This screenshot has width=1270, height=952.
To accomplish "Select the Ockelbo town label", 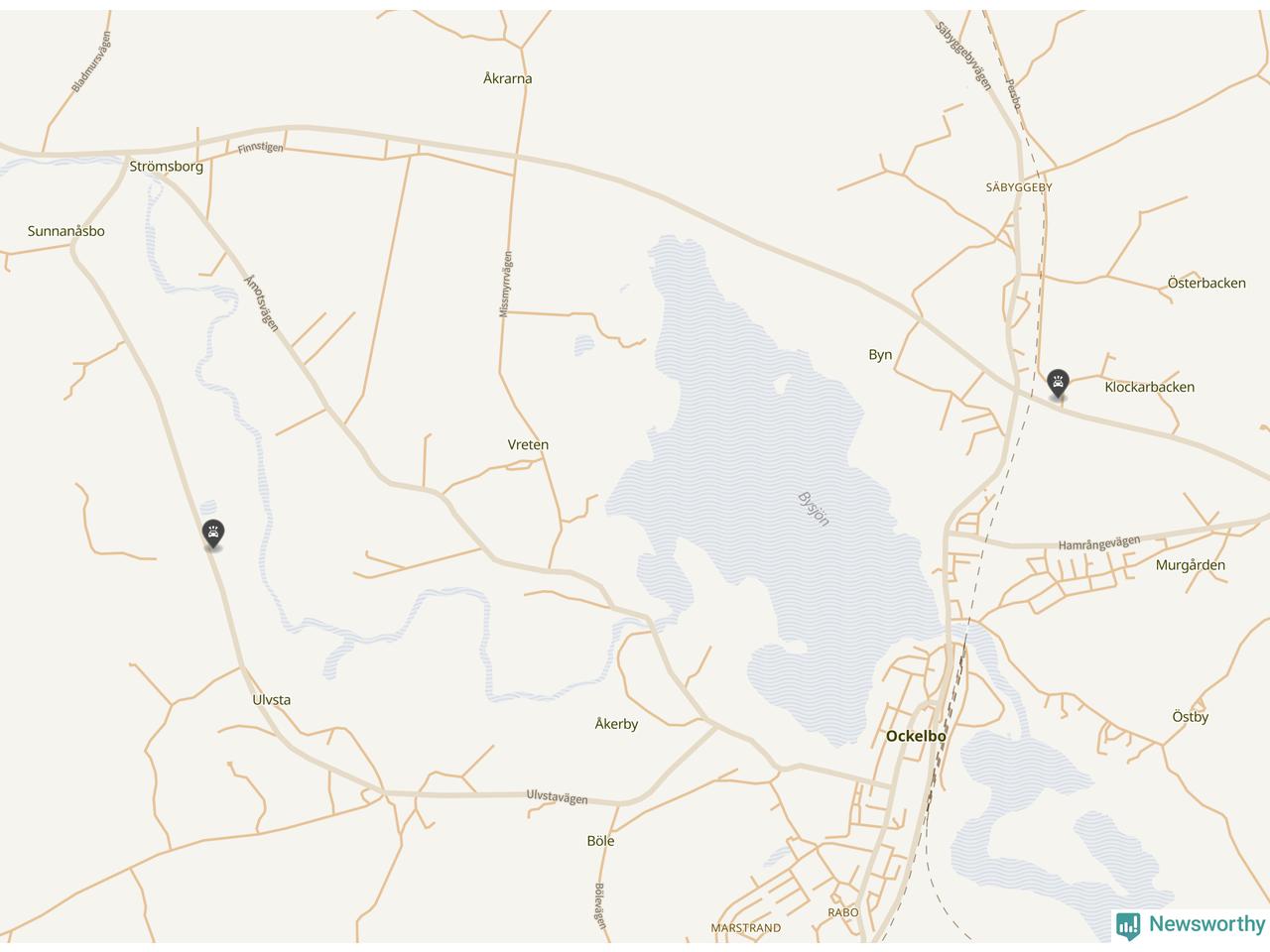I will 915,736.
